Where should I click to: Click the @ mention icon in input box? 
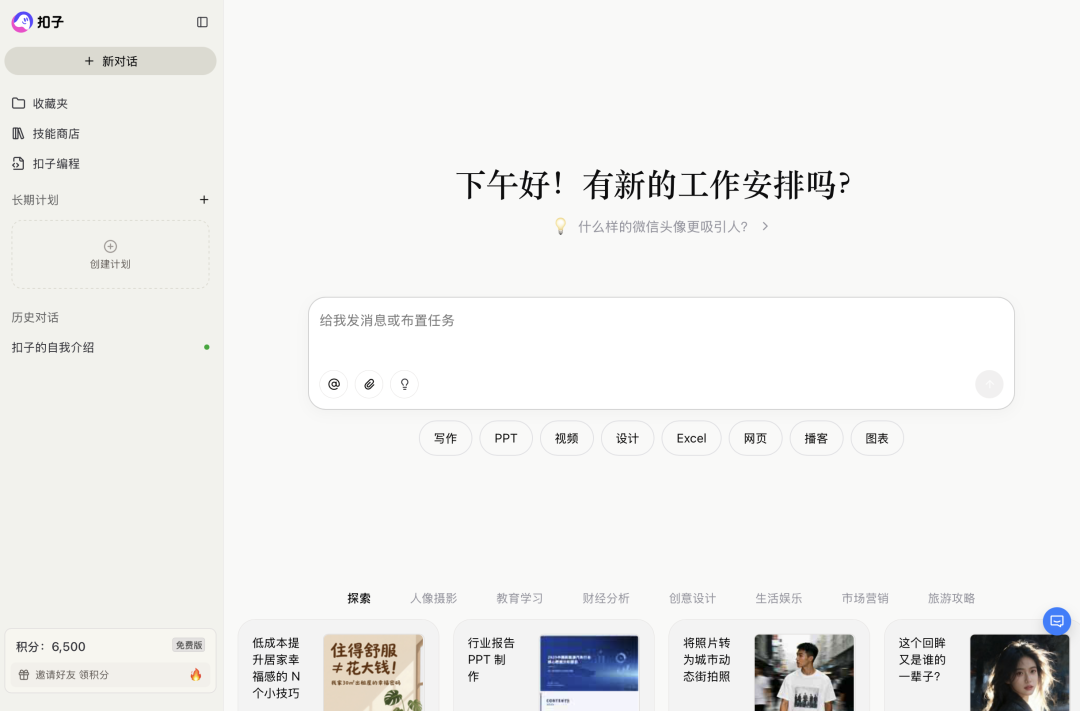coord(334,384)
